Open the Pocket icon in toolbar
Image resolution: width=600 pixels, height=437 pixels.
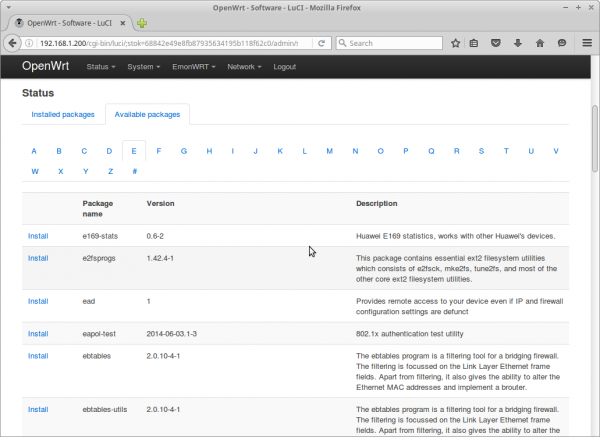pos(496,43)
